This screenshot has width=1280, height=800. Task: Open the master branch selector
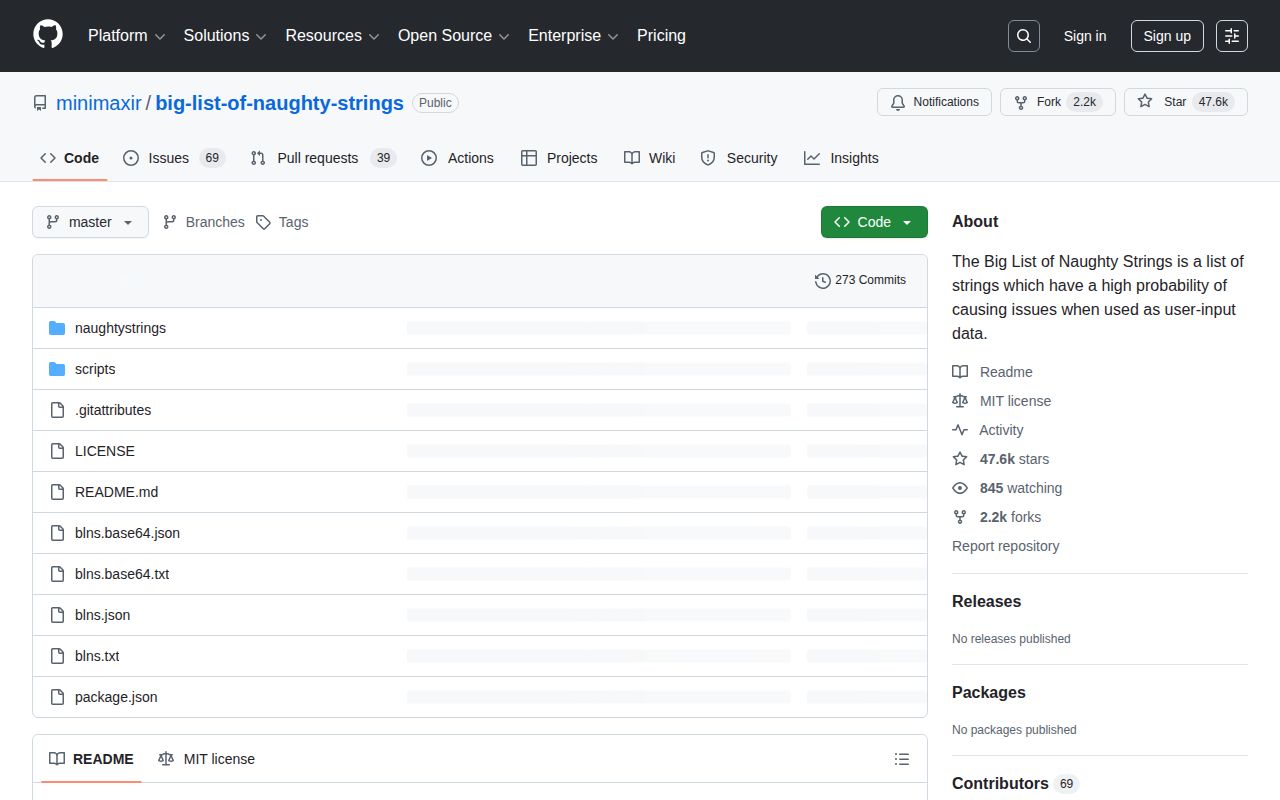(90, 222)
